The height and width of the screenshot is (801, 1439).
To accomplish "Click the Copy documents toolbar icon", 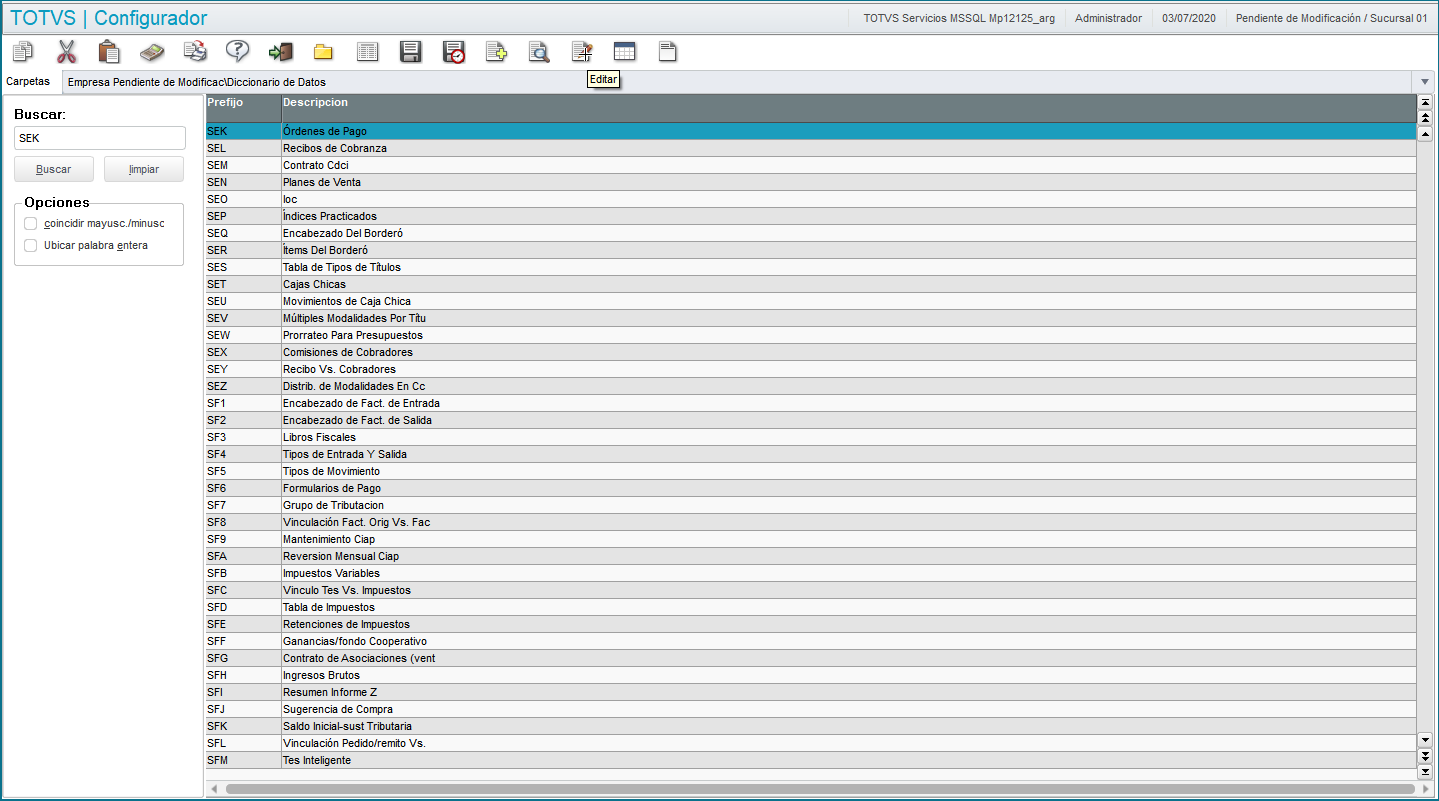I will coord(23,52).
